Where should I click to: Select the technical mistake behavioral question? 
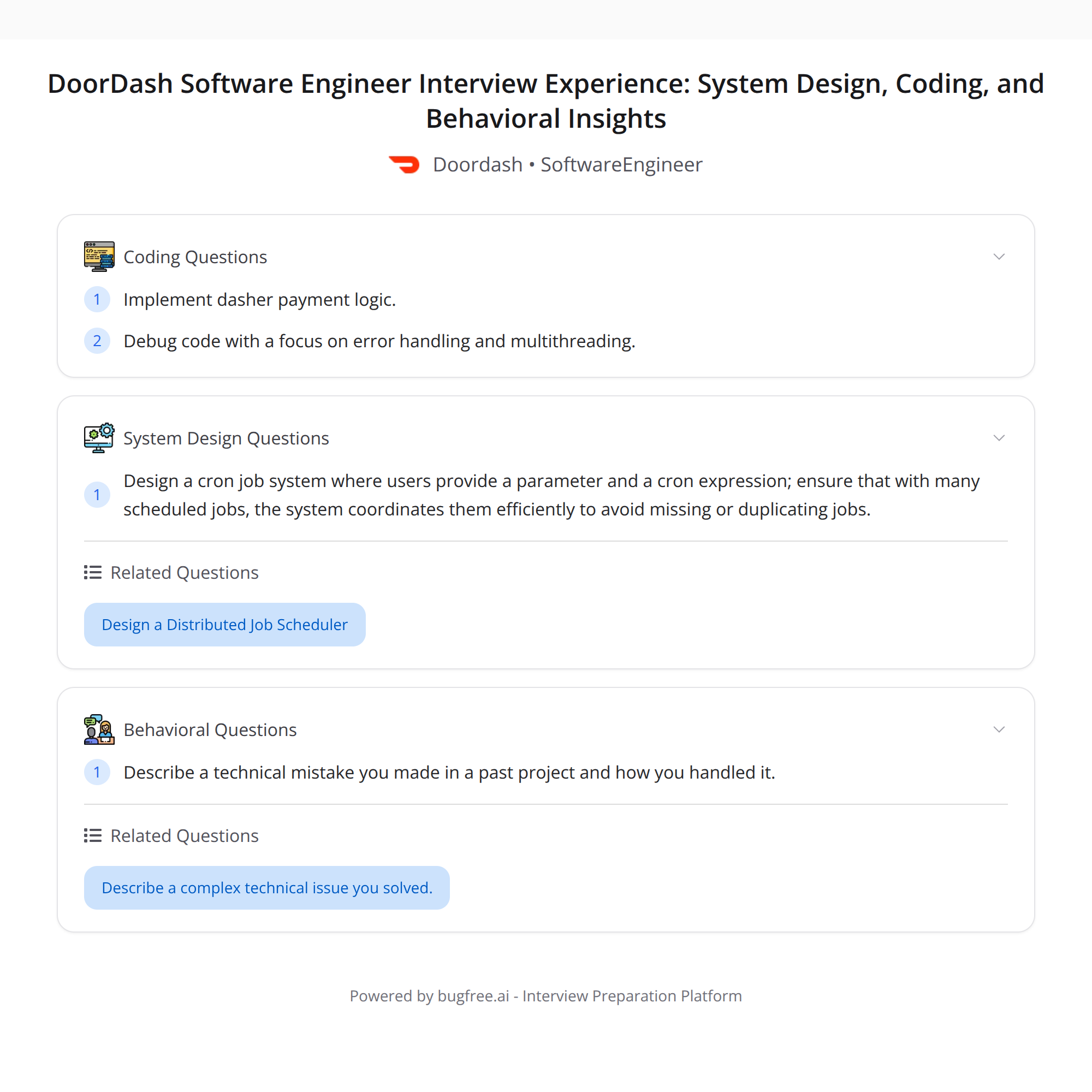449,773
